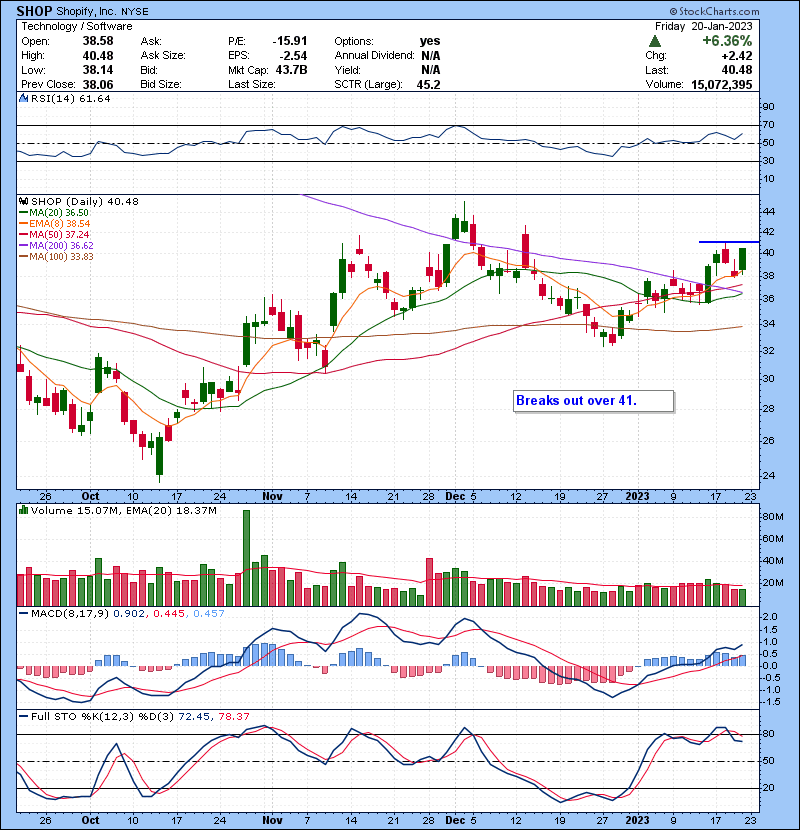This screenshot has height=830, width=800.
Task: Select the MA(200) 36.62 legend entry
Action: pos(56,246)
